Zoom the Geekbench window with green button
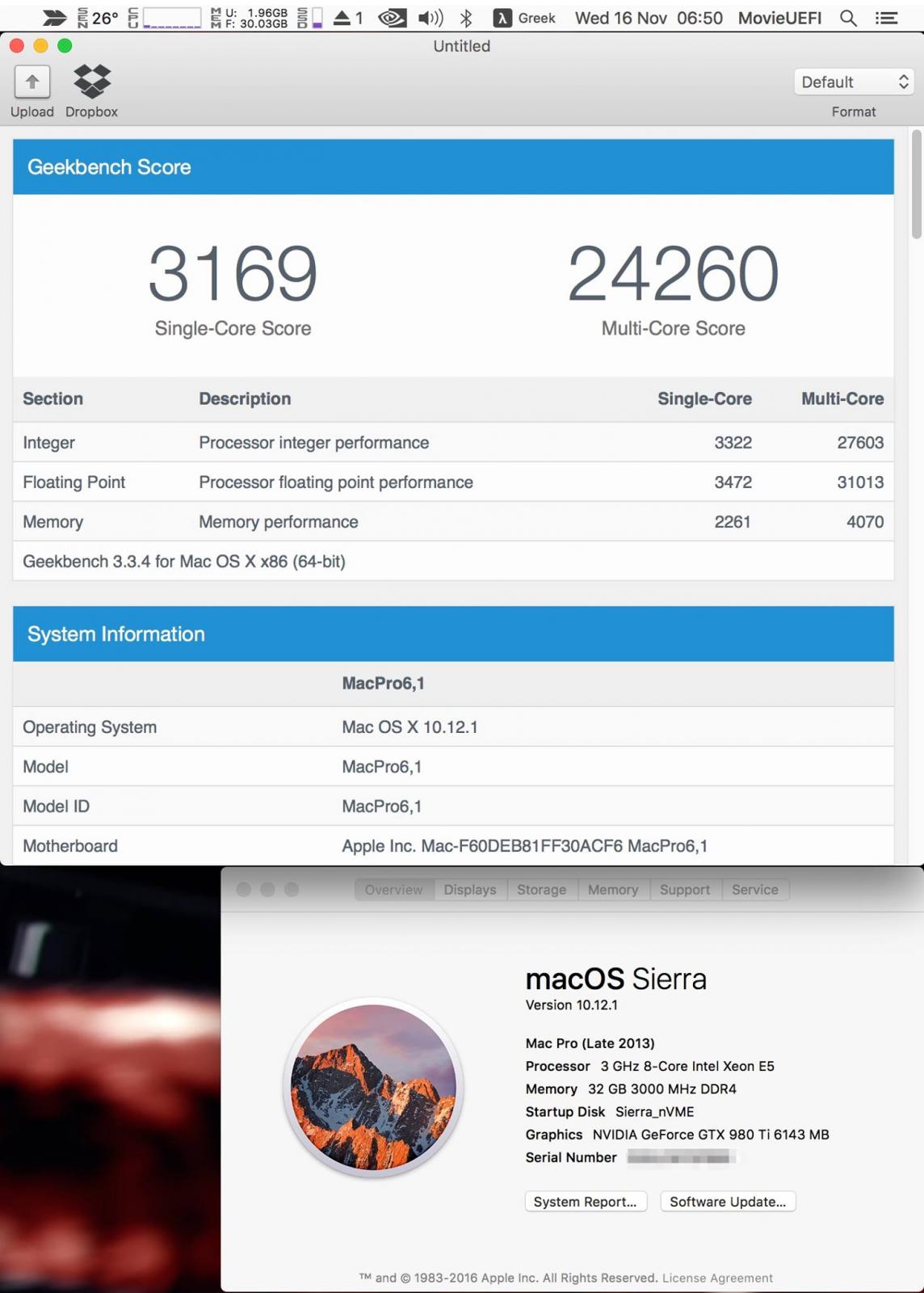This screenshot has height=1293, width=924. tap(65, 46)
